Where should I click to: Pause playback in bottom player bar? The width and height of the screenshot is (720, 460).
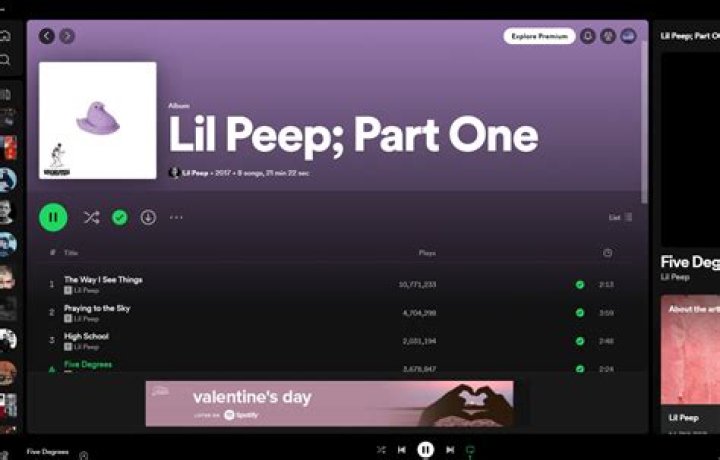pos(425,449)
